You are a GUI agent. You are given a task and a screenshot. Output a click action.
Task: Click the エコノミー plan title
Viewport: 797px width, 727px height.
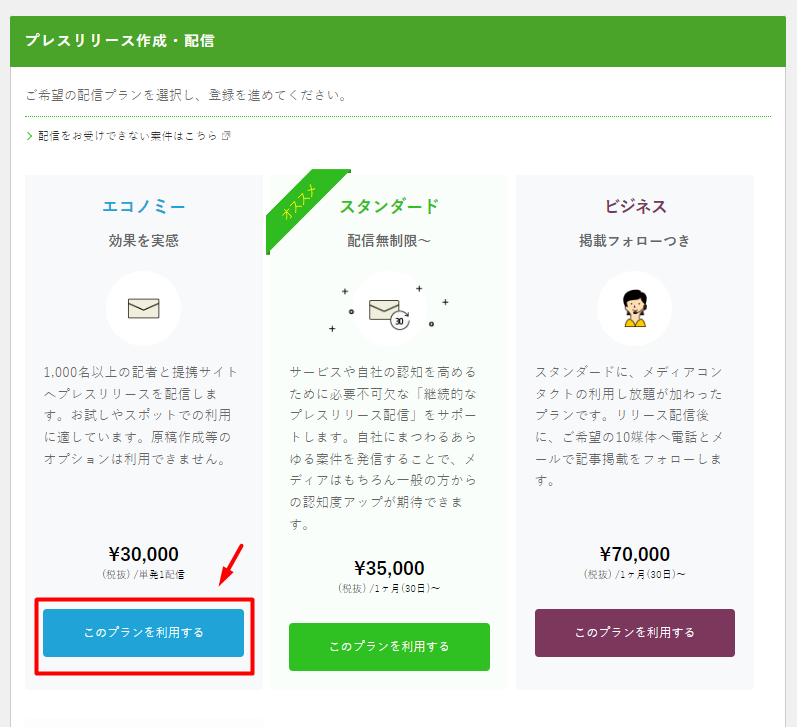click(143, 206)
